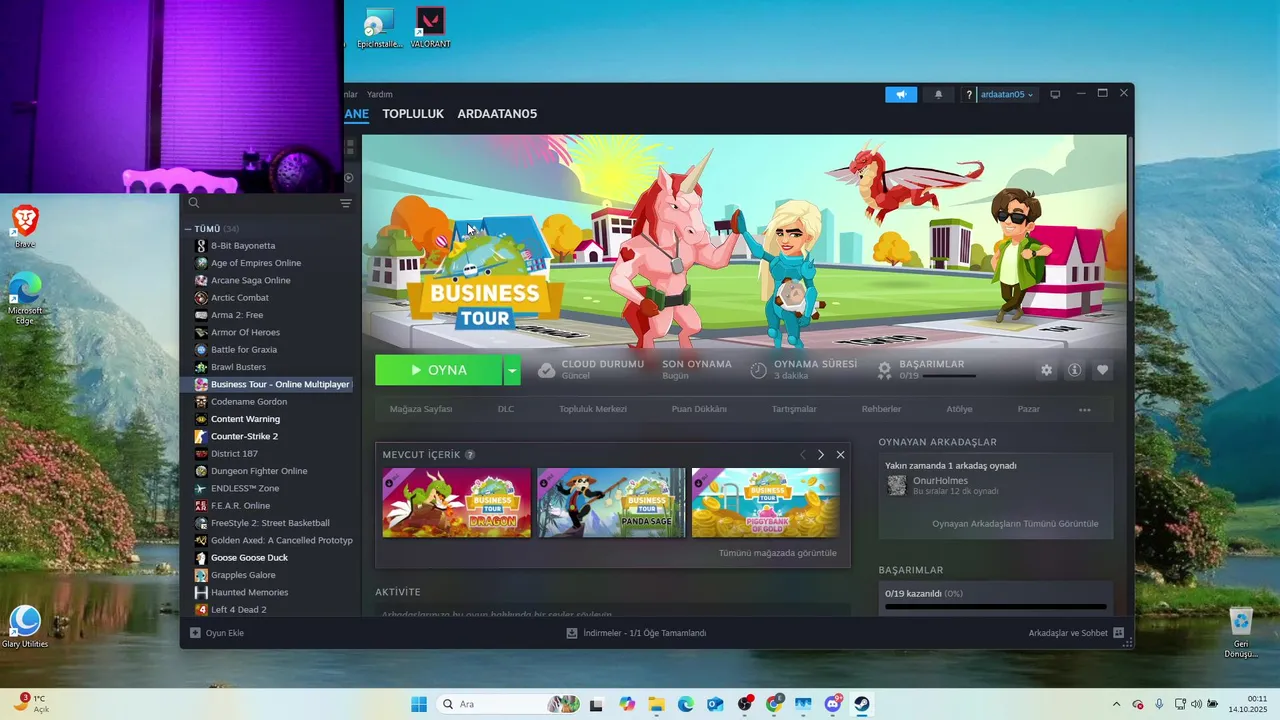Open the Topluluk Merkezi tab
The height and width of the screenshot is (720, 1280).
pos(593,409)
